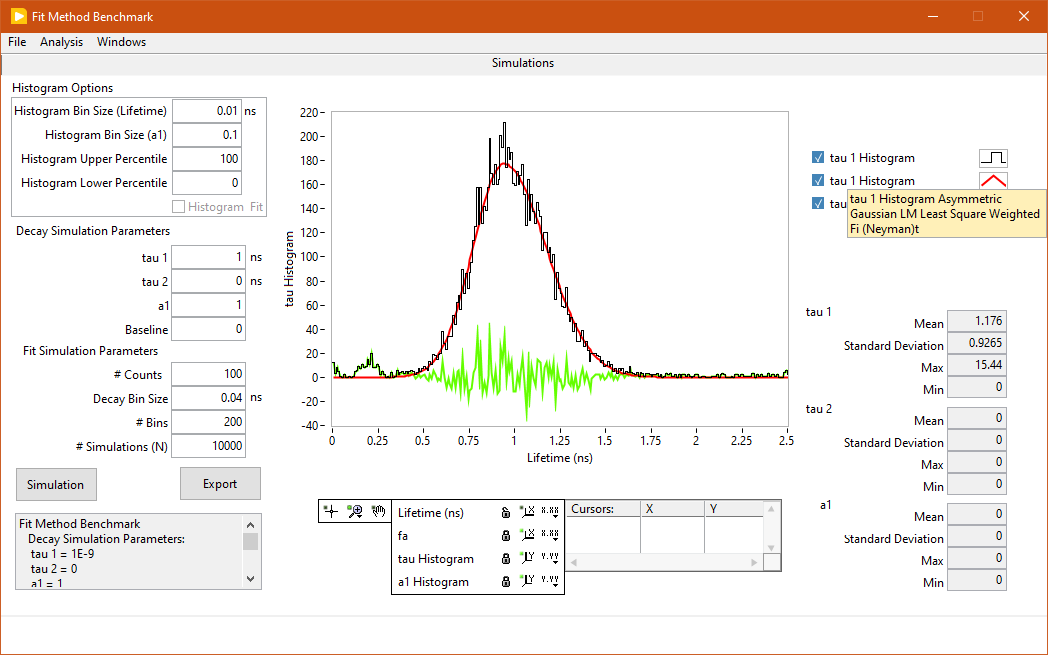
Task: Select the hand panning tool
Action: point(379,512)
